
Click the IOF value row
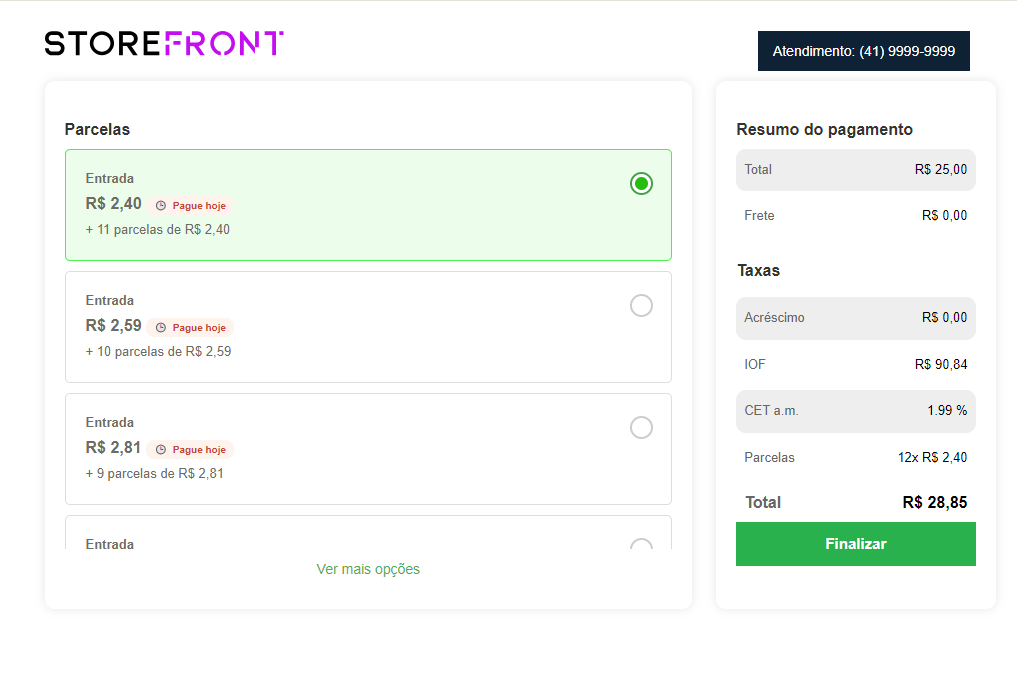coord(855,364)
